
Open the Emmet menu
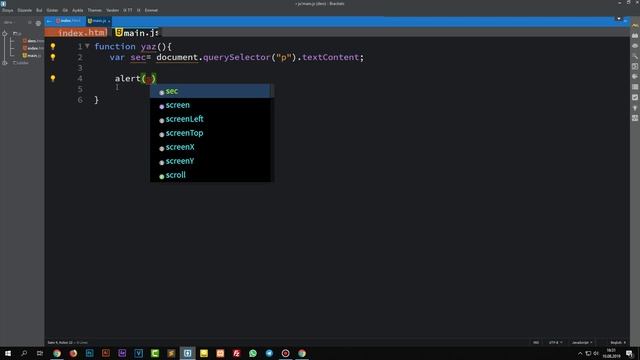pyautogui.click(x=151, y=10)
